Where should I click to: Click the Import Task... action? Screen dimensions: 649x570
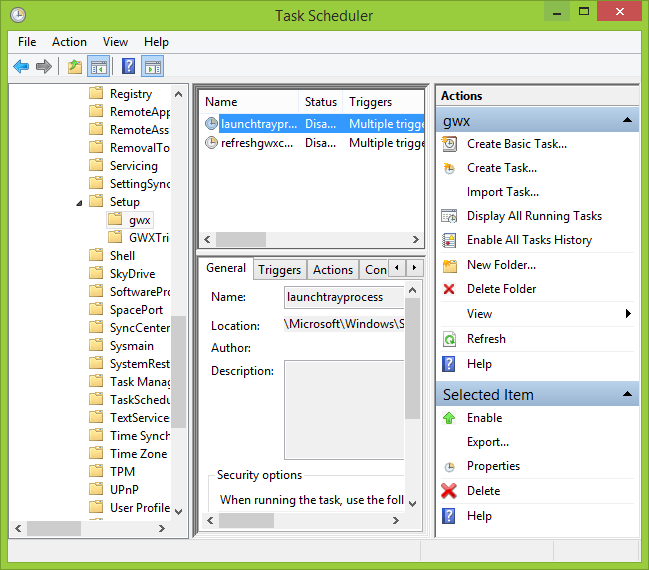tap(503, 192)
